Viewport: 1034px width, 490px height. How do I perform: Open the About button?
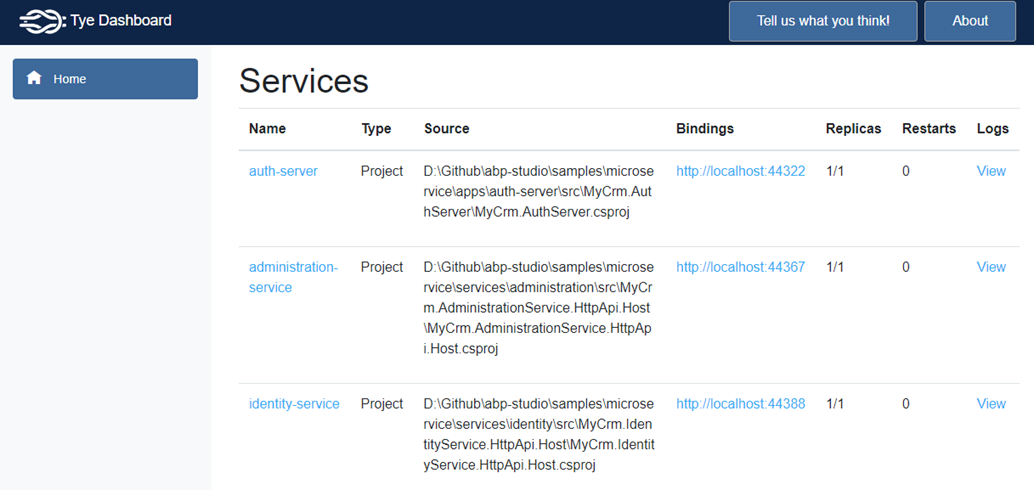tap(970, 21)
